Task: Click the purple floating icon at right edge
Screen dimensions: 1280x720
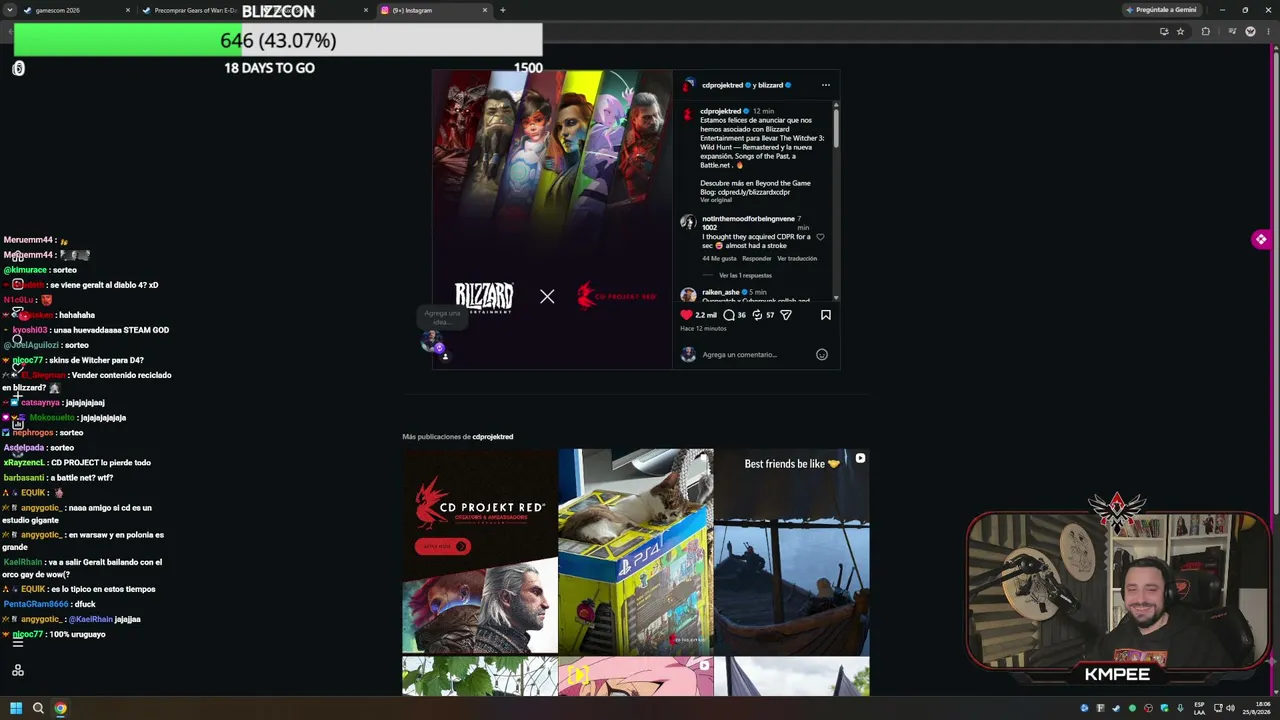Action: pyautogui.click(x=1261, y=239)
